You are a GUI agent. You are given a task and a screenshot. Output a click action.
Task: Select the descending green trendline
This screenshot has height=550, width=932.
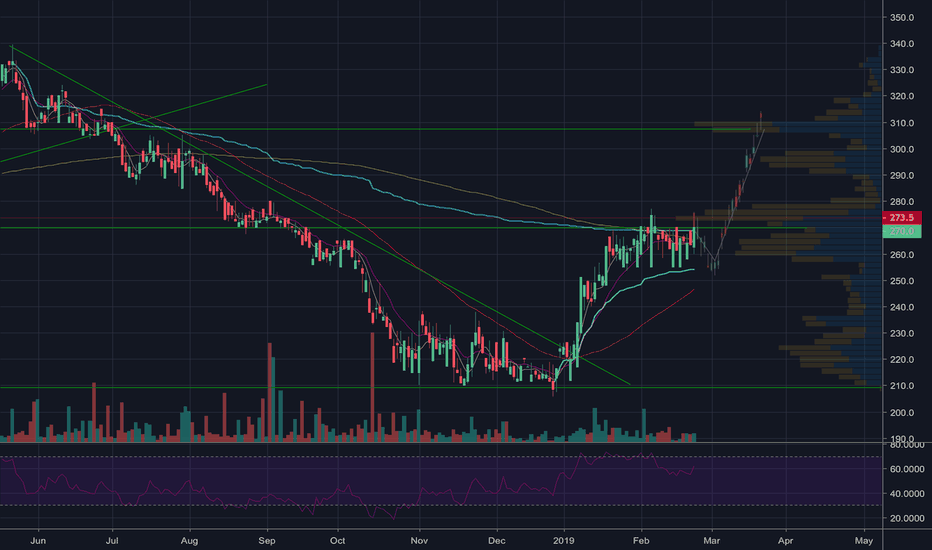click(x=320, y=215)
